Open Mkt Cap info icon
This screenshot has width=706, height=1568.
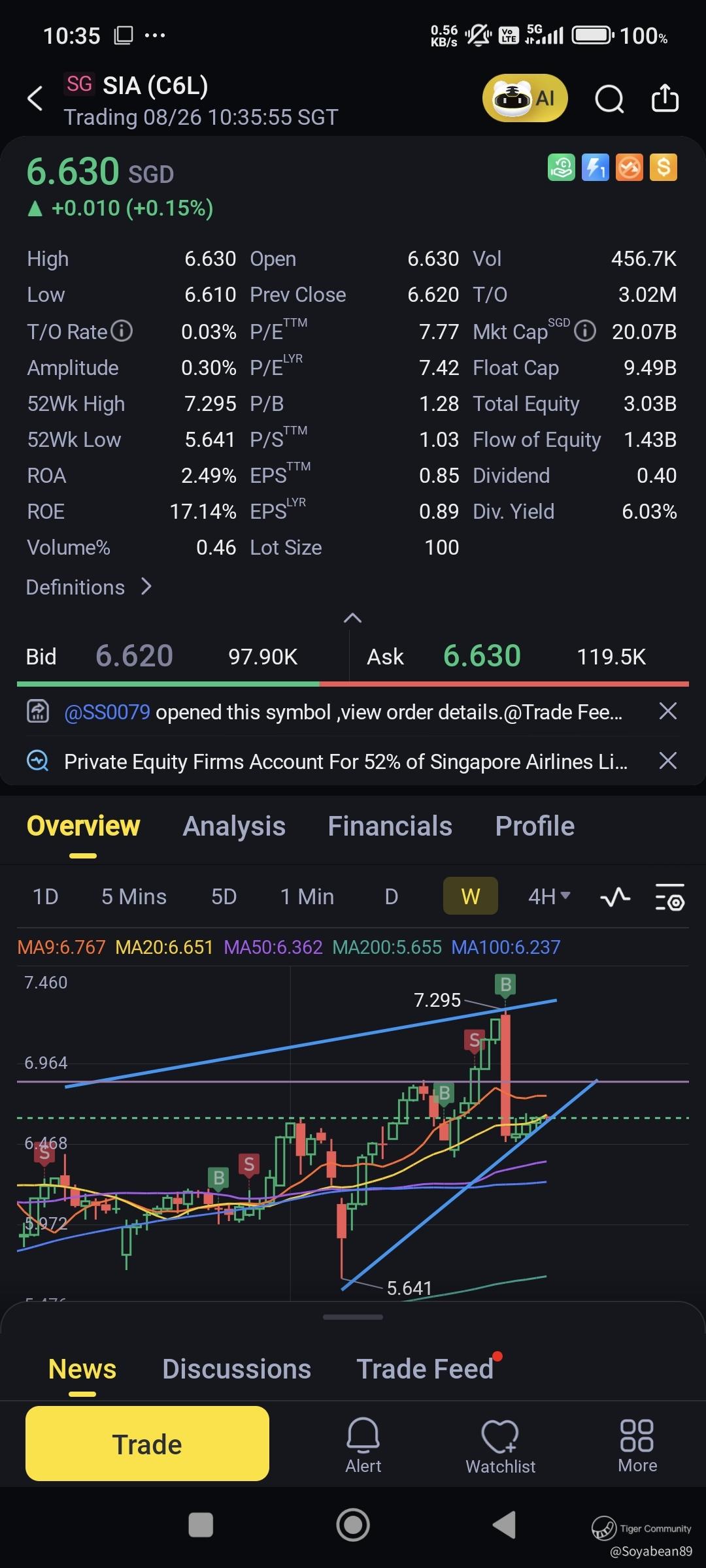point(585,331)
